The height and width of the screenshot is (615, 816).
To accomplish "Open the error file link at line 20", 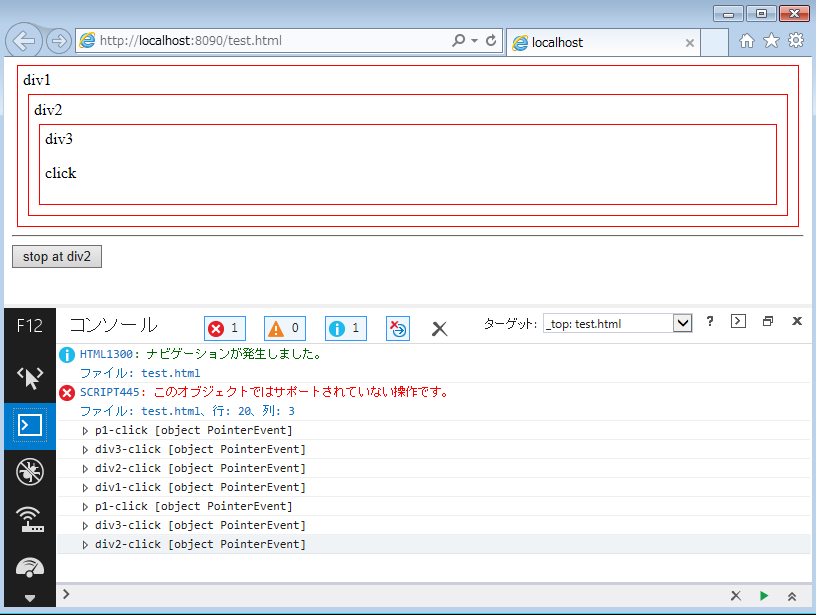I will (187, 411).
